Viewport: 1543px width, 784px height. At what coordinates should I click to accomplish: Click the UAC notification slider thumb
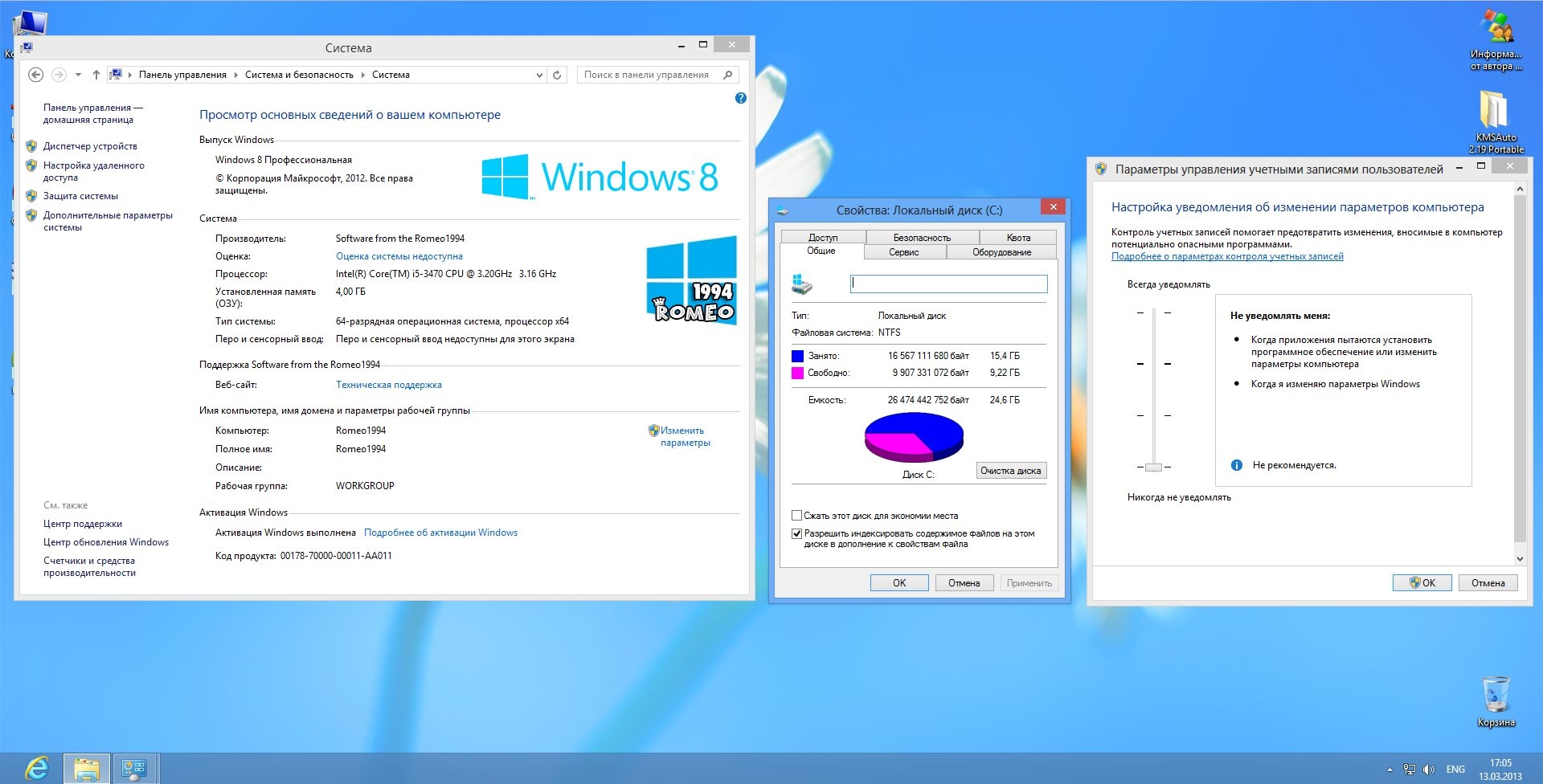[x=1154, y=467]
